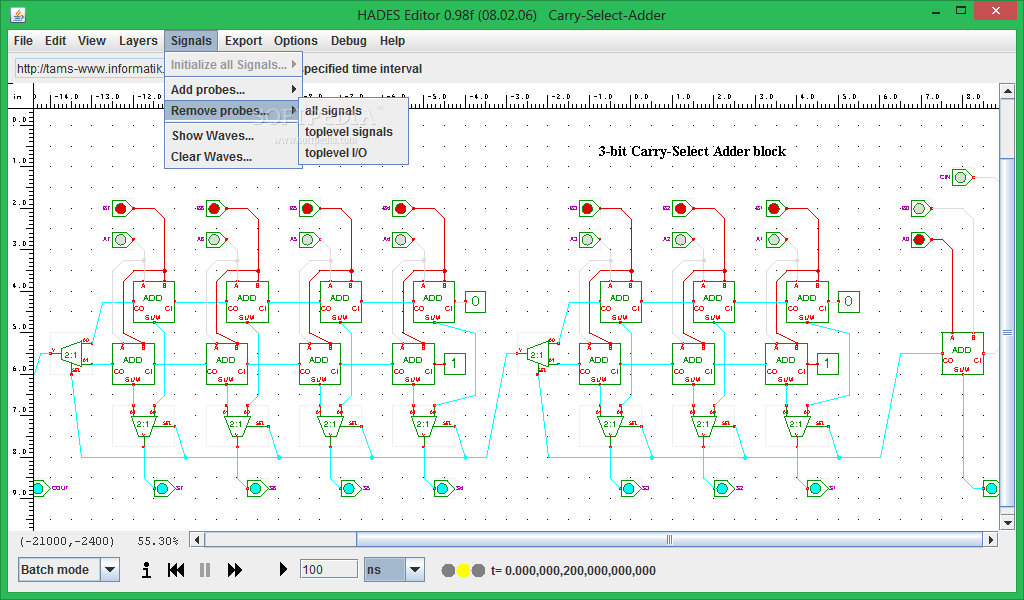Remove probes from toplevel I/O

point(353,153)
